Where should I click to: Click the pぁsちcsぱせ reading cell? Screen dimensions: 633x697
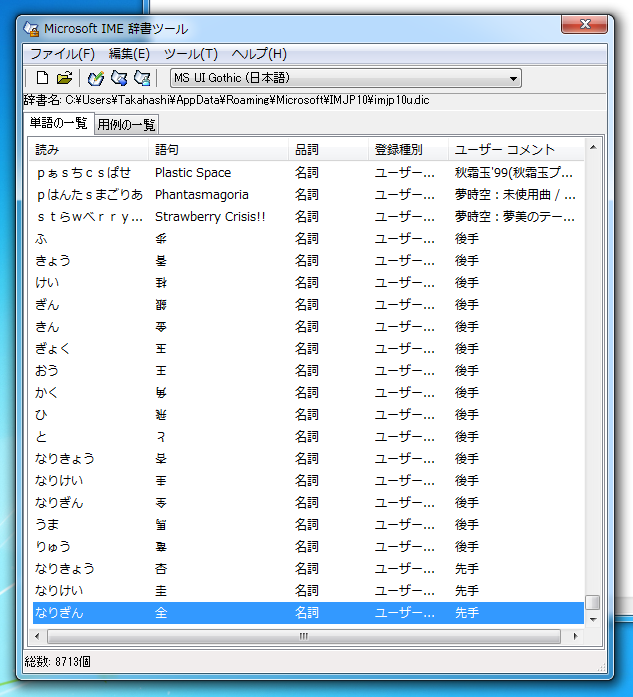coord(84,172)
